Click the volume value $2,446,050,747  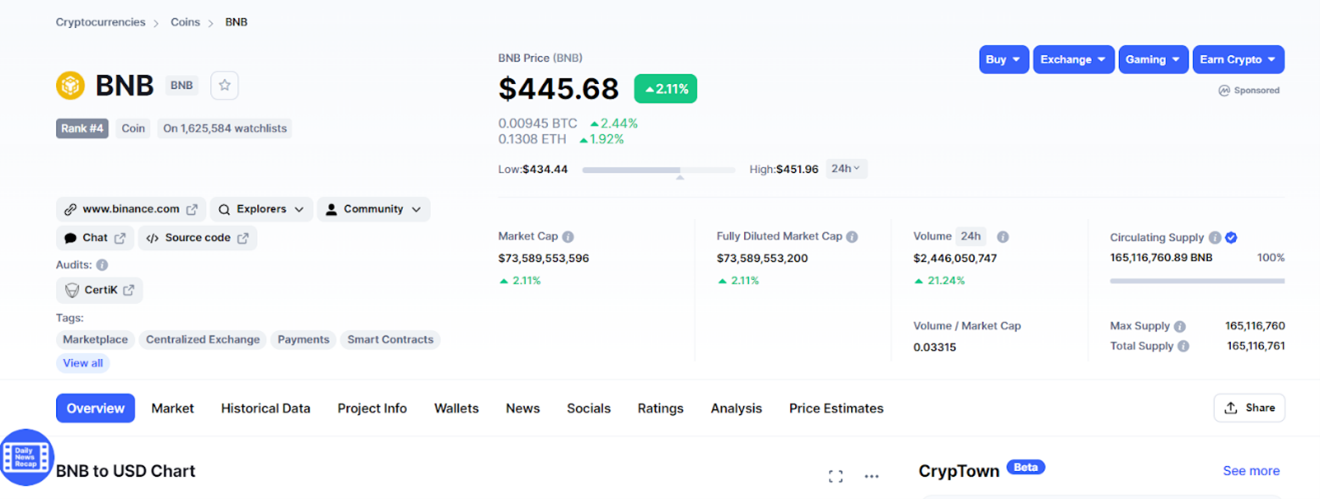click(x=955, y=258)
